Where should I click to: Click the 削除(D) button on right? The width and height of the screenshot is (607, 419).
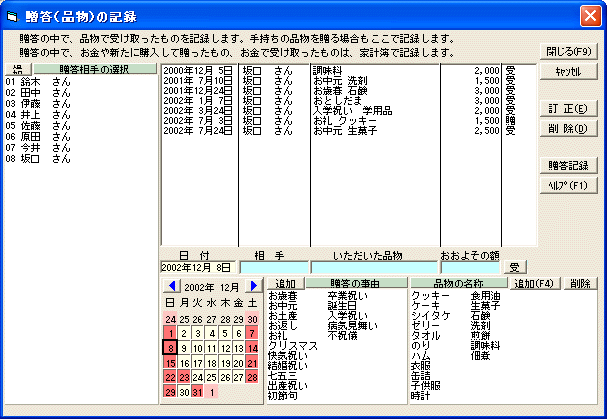[x=568, y=128]
